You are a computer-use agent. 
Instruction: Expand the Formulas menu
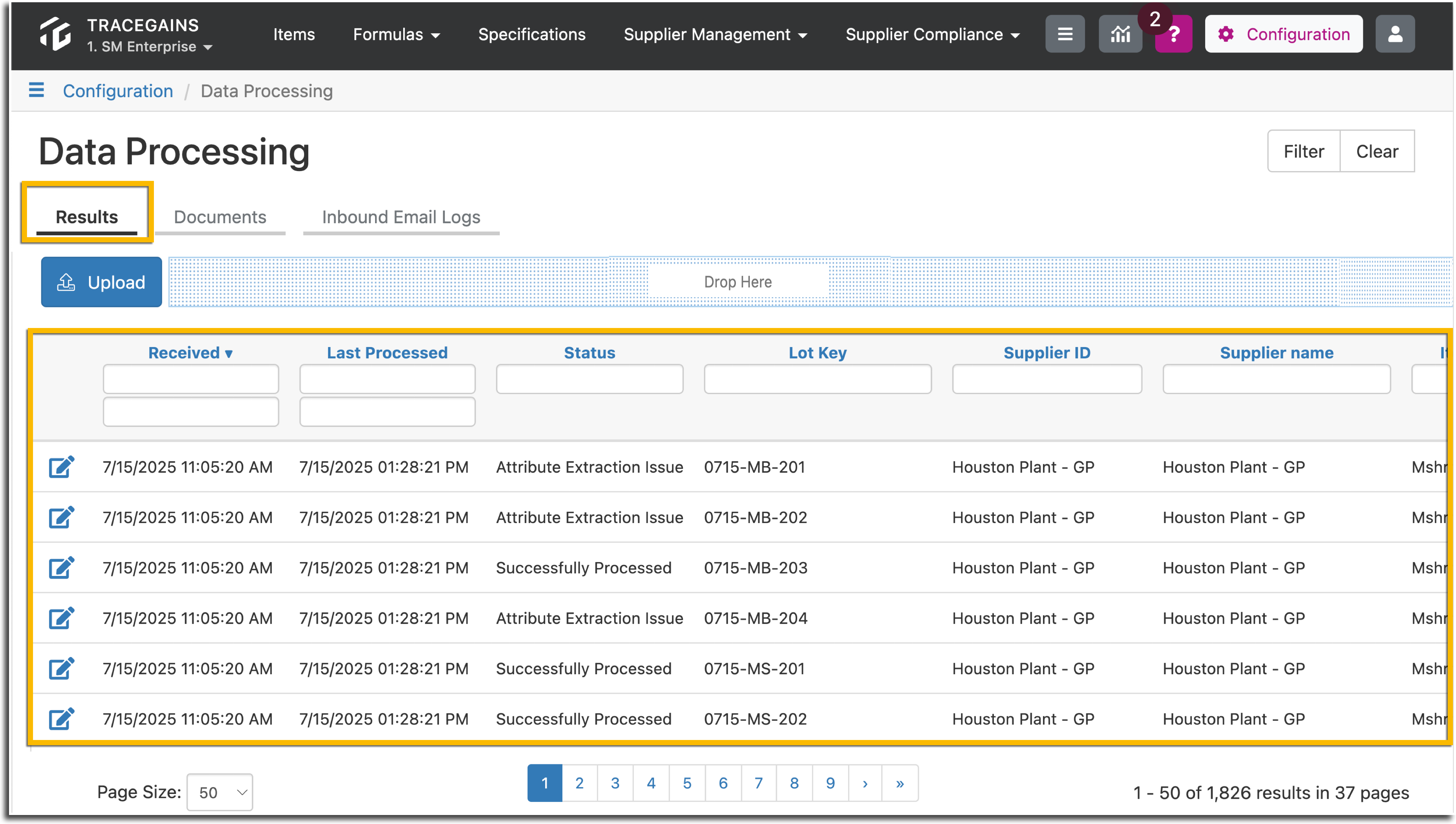396,35
